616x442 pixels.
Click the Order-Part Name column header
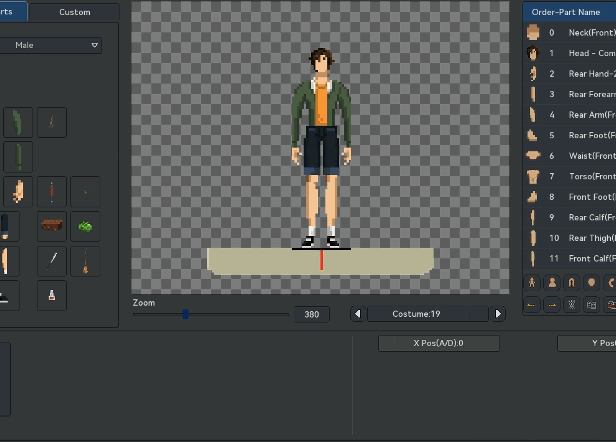tap(568, 12)
